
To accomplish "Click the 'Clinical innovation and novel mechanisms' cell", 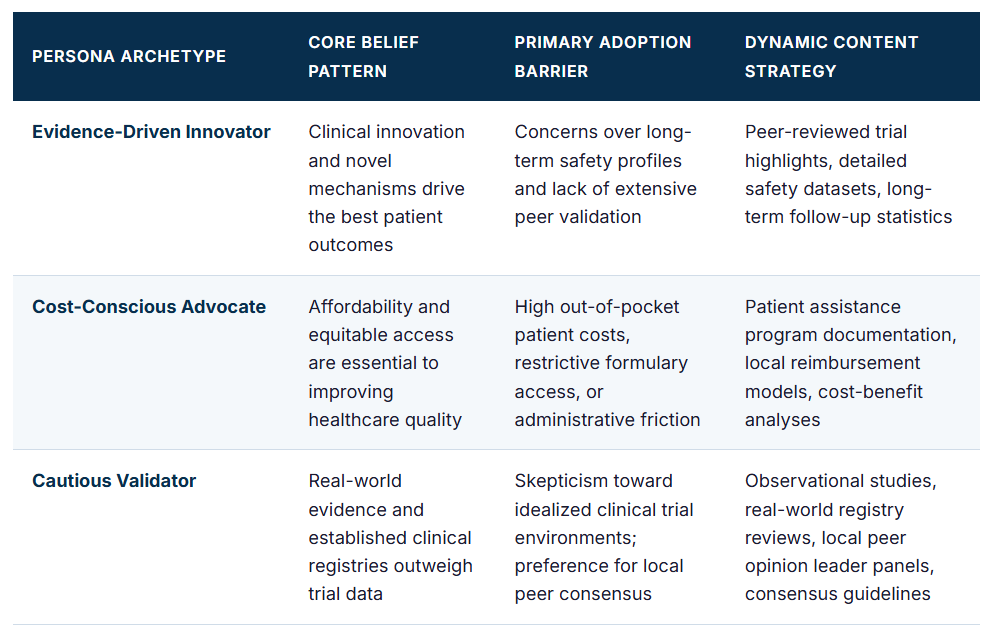I will click(387, 188).
